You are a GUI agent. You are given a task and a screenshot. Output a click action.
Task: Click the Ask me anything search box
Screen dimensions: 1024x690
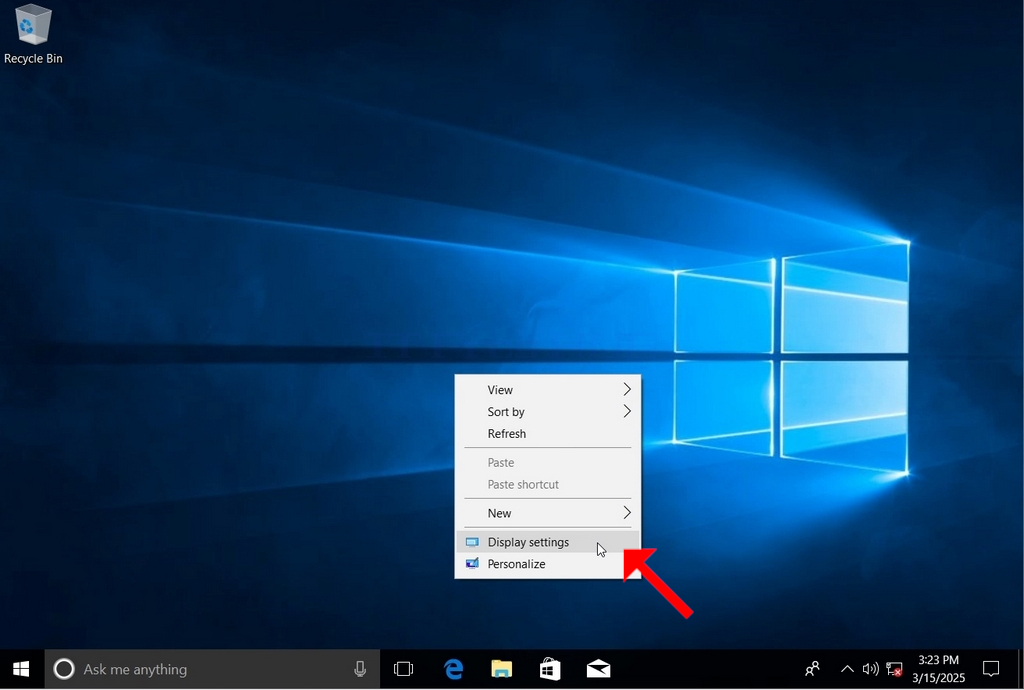tap(212, 669)
